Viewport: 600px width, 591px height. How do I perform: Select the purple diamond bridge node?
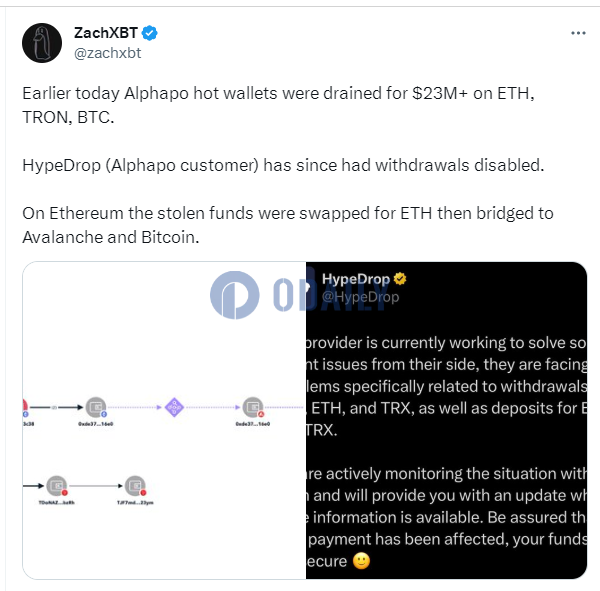coord(174,407)
